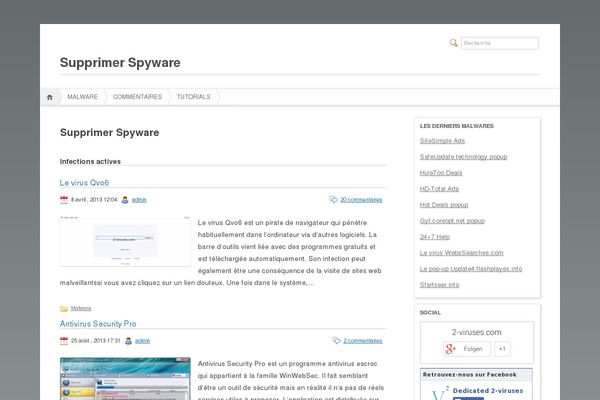The width and height of the screenshot is (600, 400).
Task: Open Le virus WebsSearches.com link
Action: point(461,253)
